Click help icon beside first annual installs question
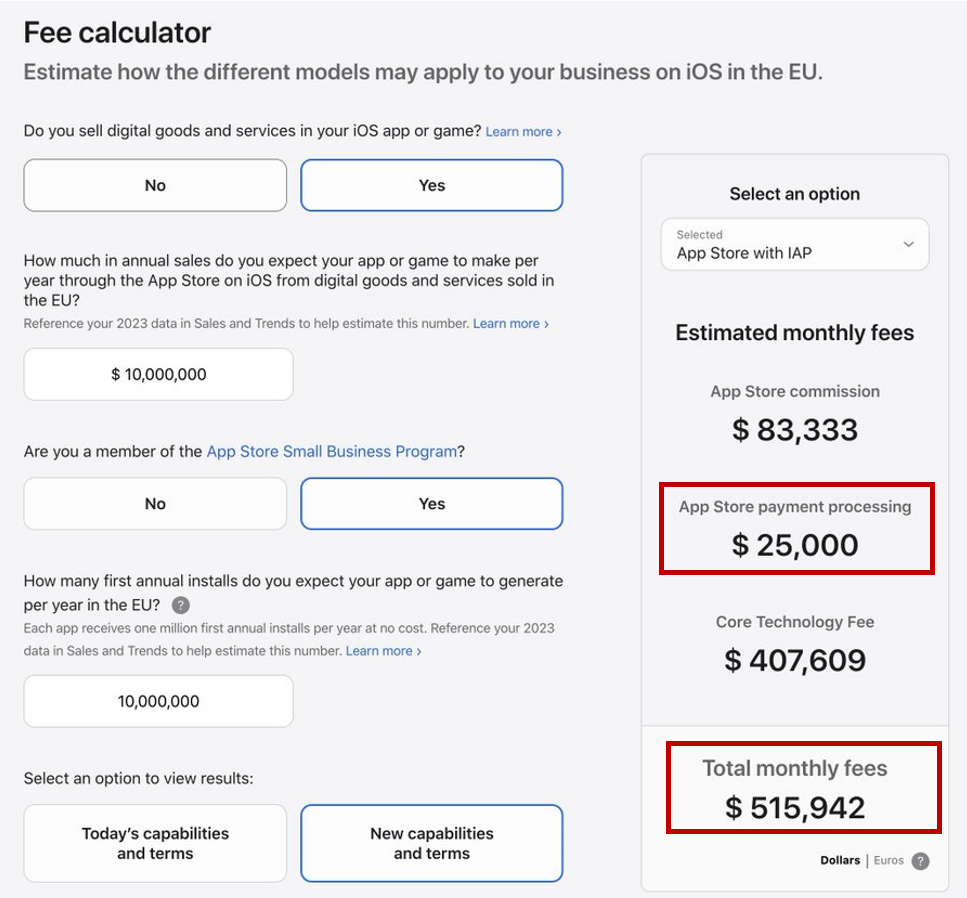 click(181, 605)
